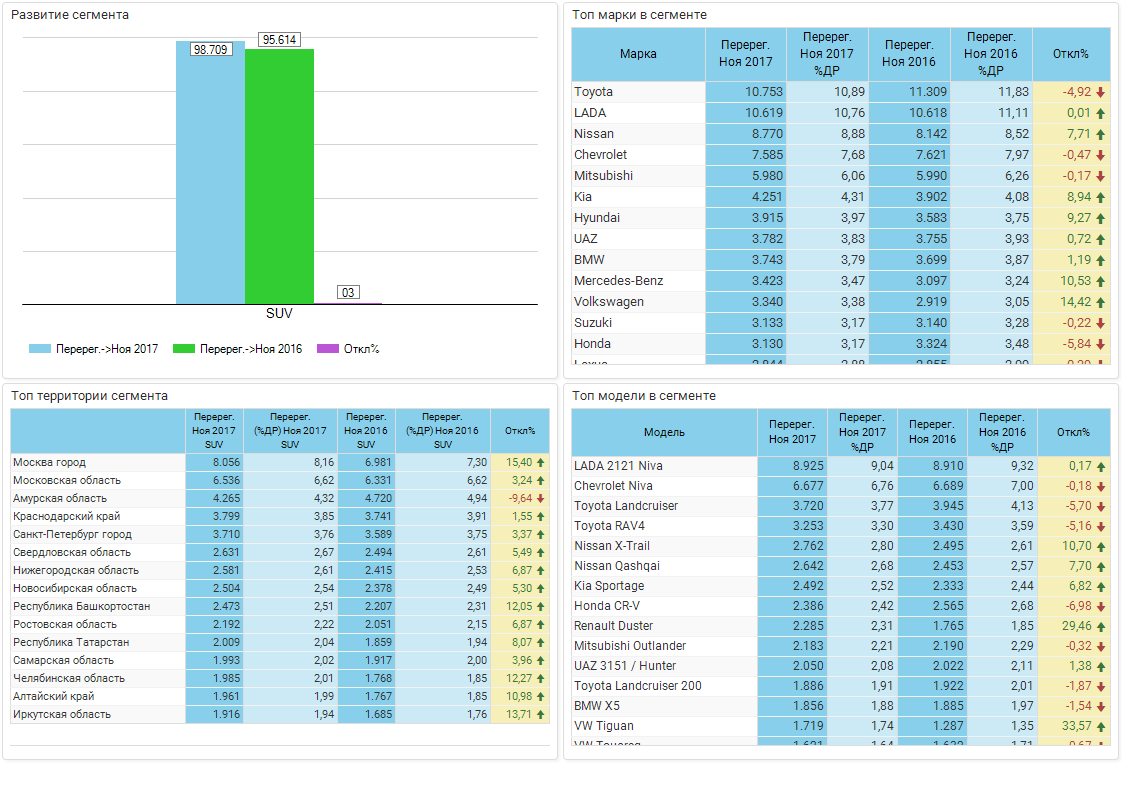Click UAZ 3151 / Hunter model name

625,666
